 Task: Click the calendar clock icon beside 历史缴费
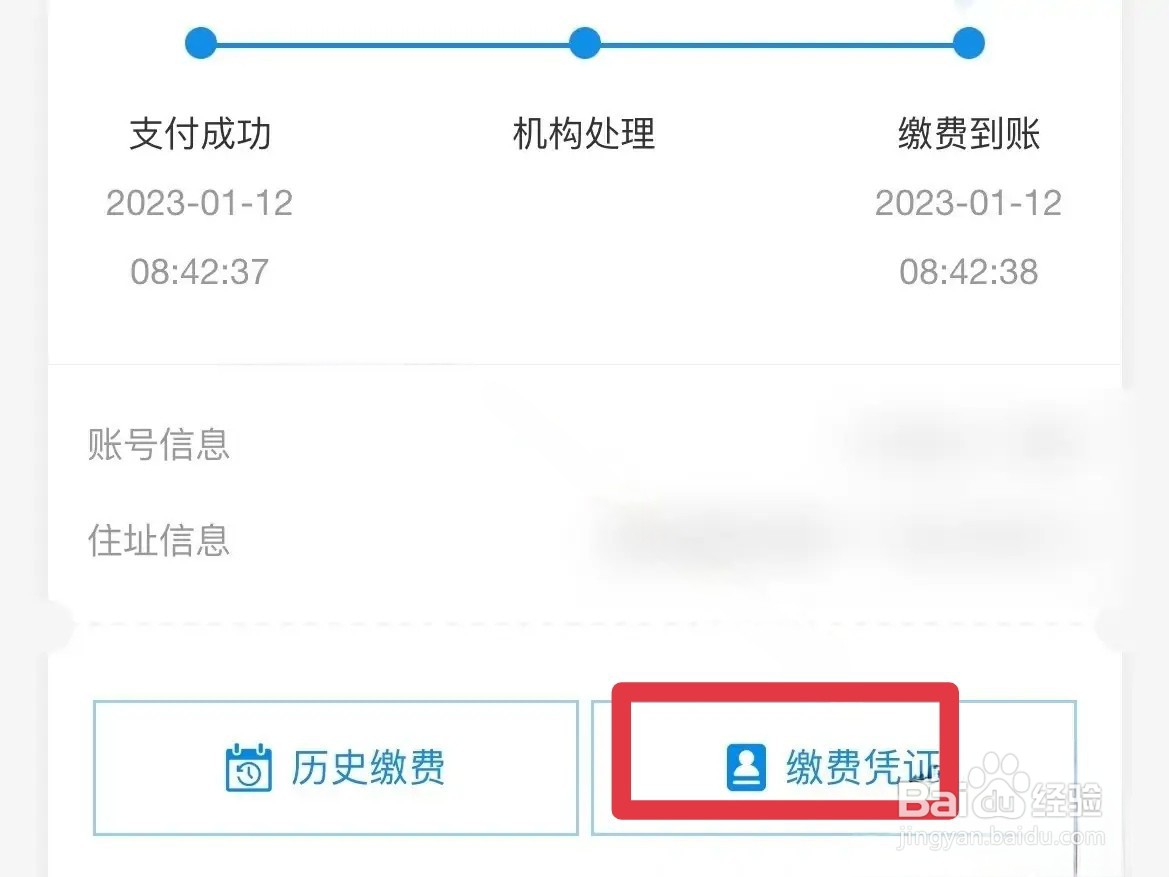click(x=248, y=767)
